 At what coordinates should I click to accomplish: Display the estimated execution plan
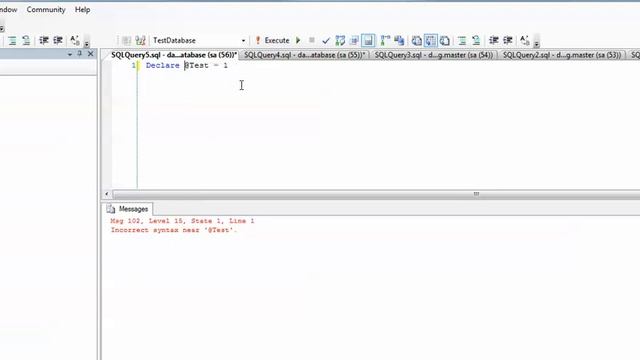(340, 40)
